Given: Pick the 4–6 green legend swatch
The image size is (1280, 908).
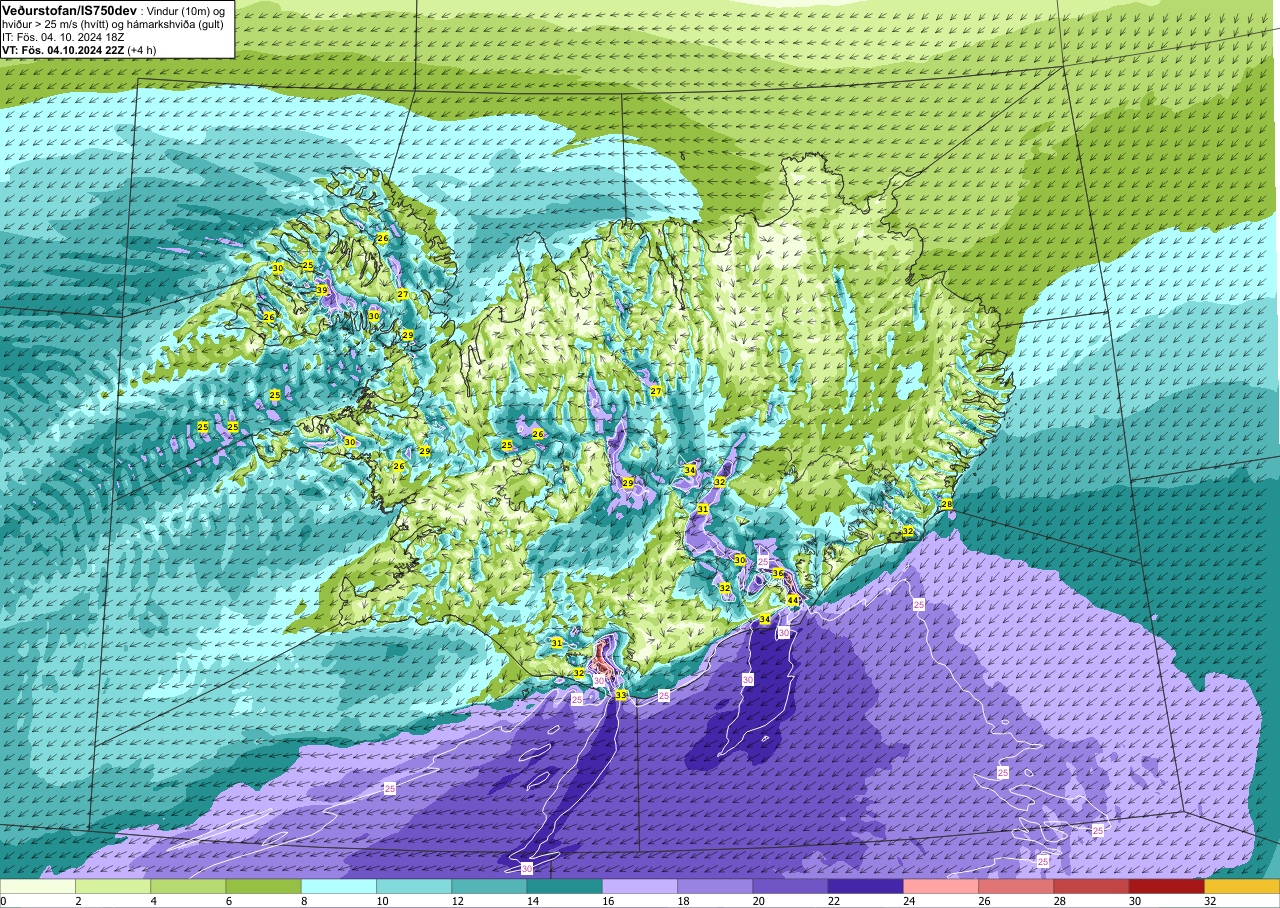Looking at the screenshot, I should 188,887.
